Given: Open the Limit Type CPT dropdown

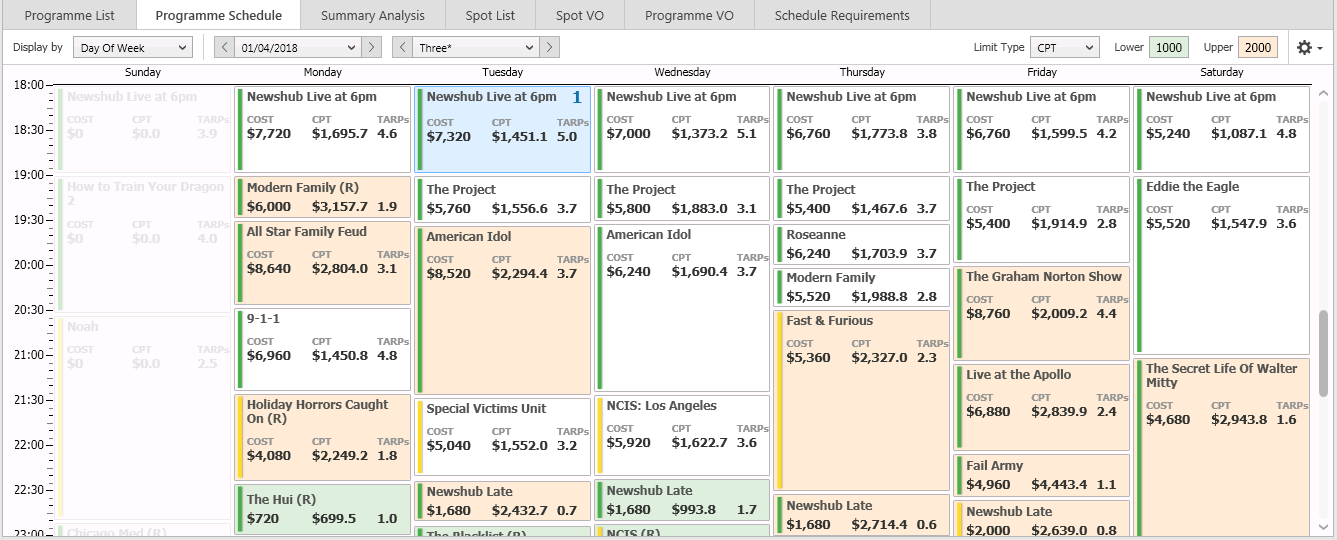Looking at the screenshot, I should tap(1064, 47).
